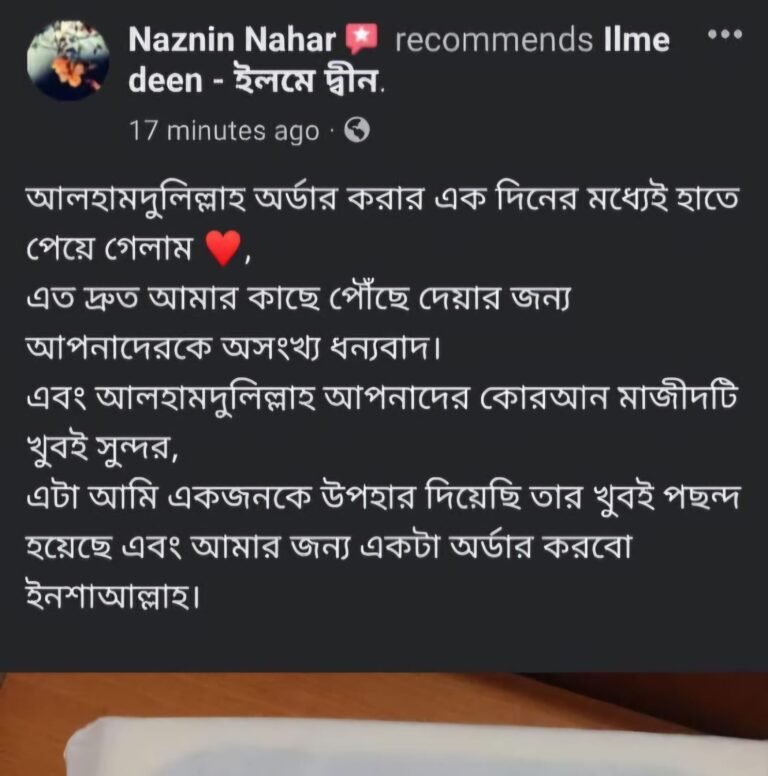
Task: Open the three-dot post options menu
Action: pos(725,35)
